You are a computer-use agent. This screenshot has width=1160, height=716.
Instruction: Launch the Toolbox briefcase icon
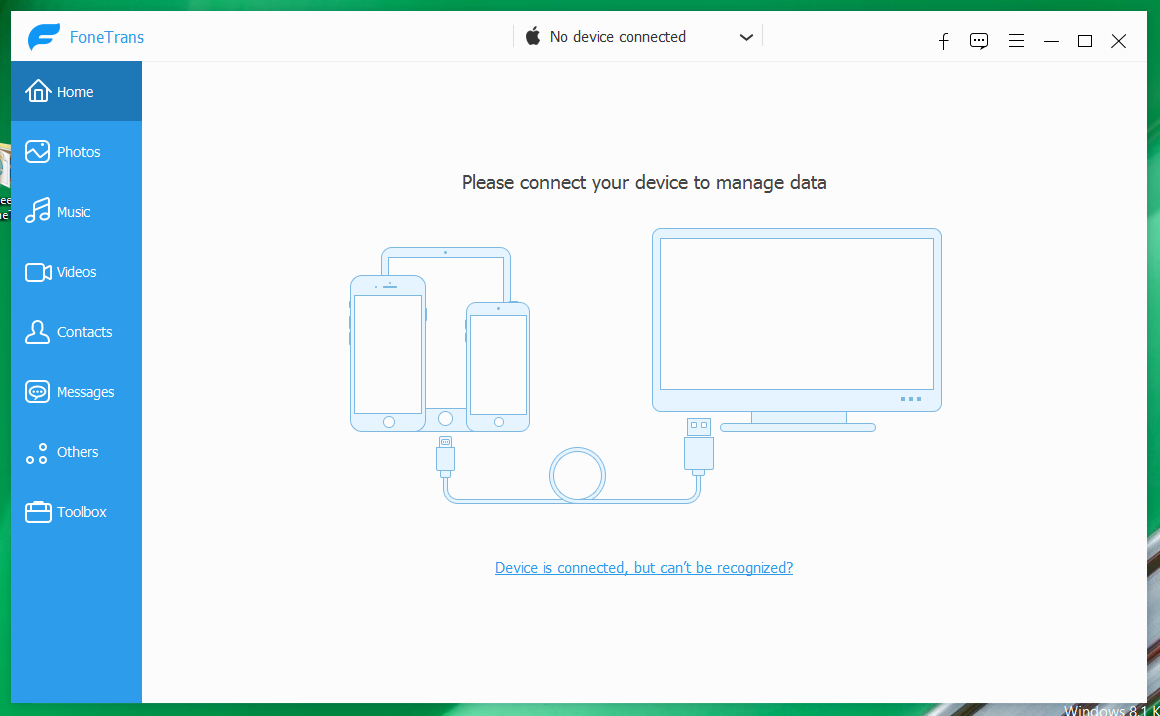tap(38, 512)
